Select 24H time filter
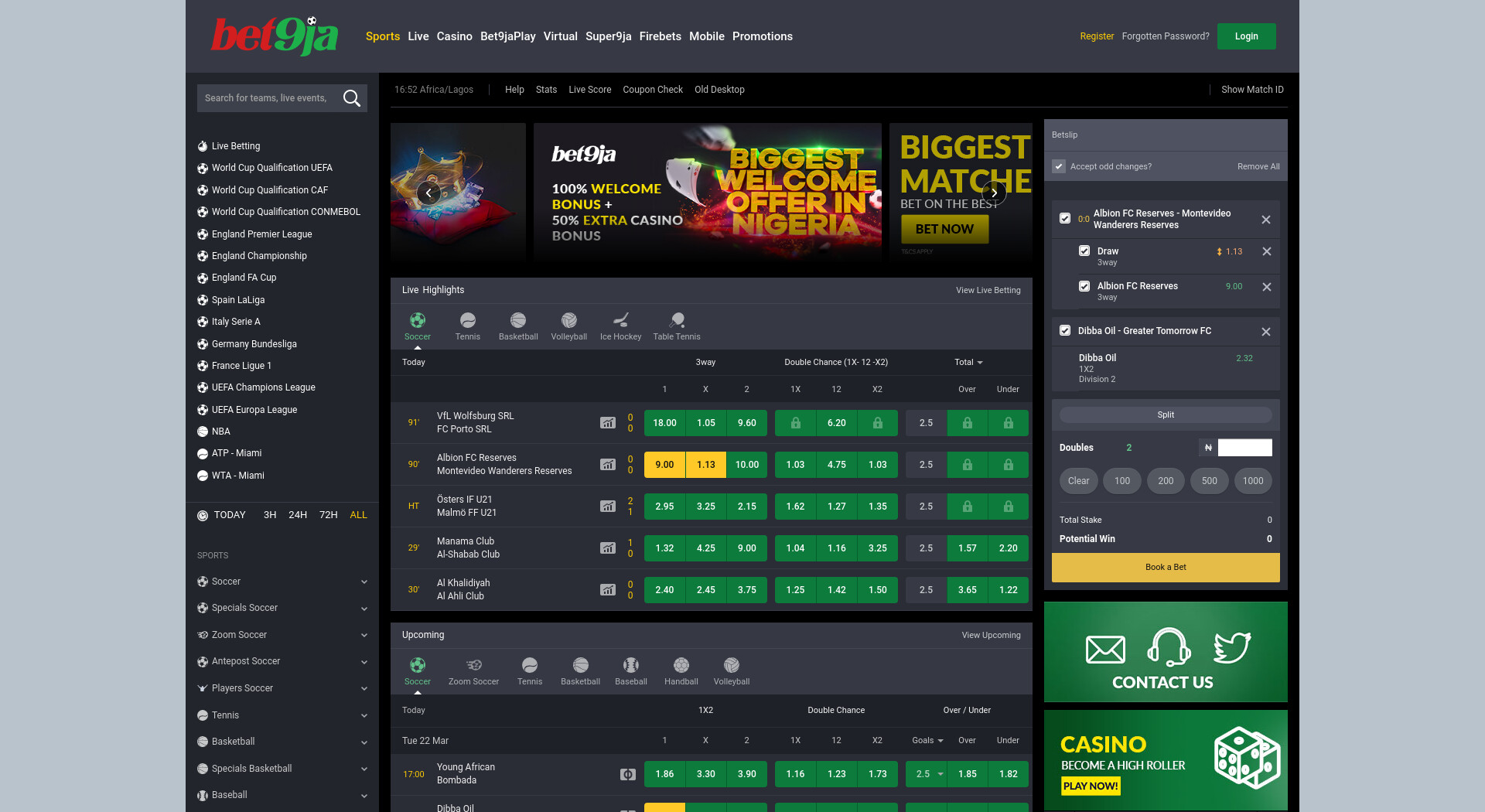The height and width of the screenshot is (812, 1485). coord(298,515)
